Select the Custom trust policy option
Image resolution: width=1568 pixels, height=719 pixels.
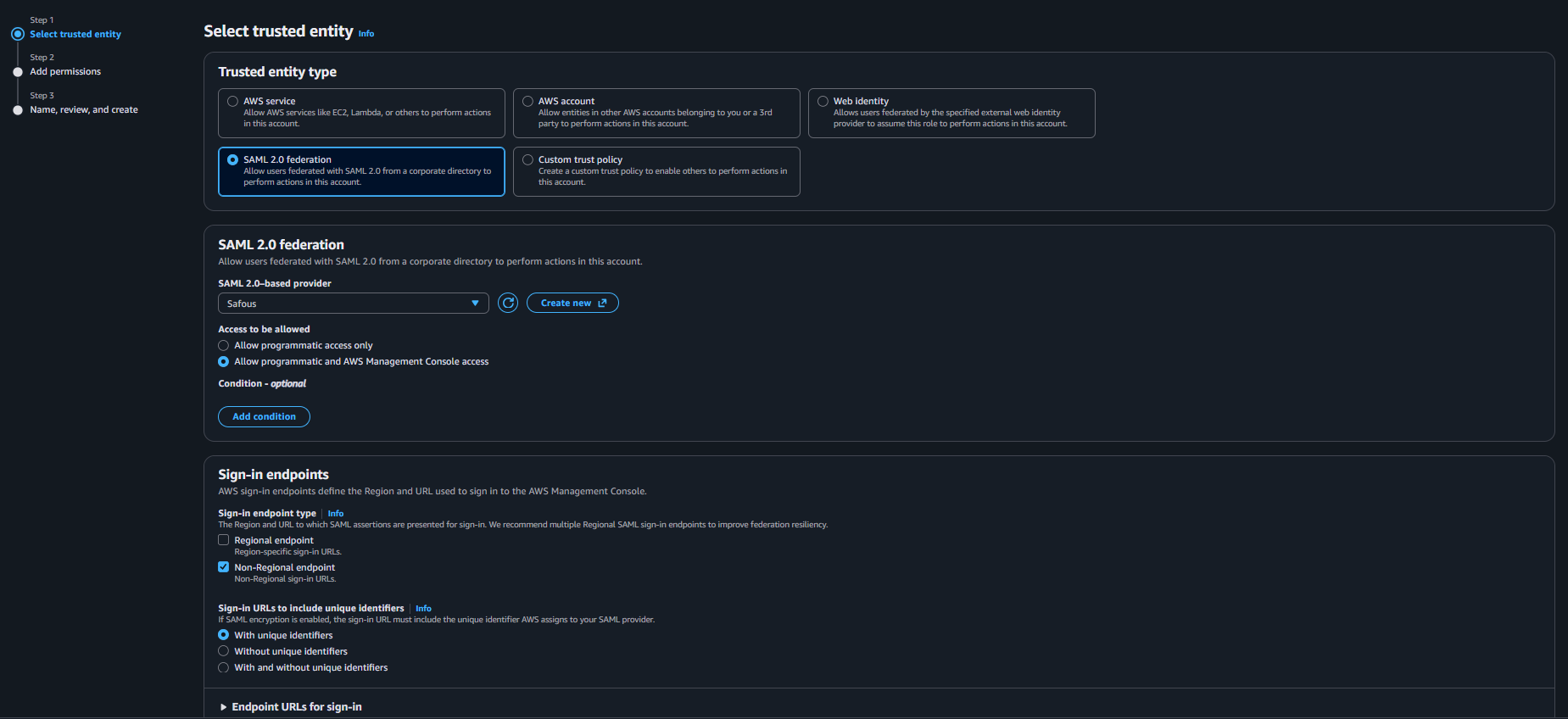pos(527,160)
